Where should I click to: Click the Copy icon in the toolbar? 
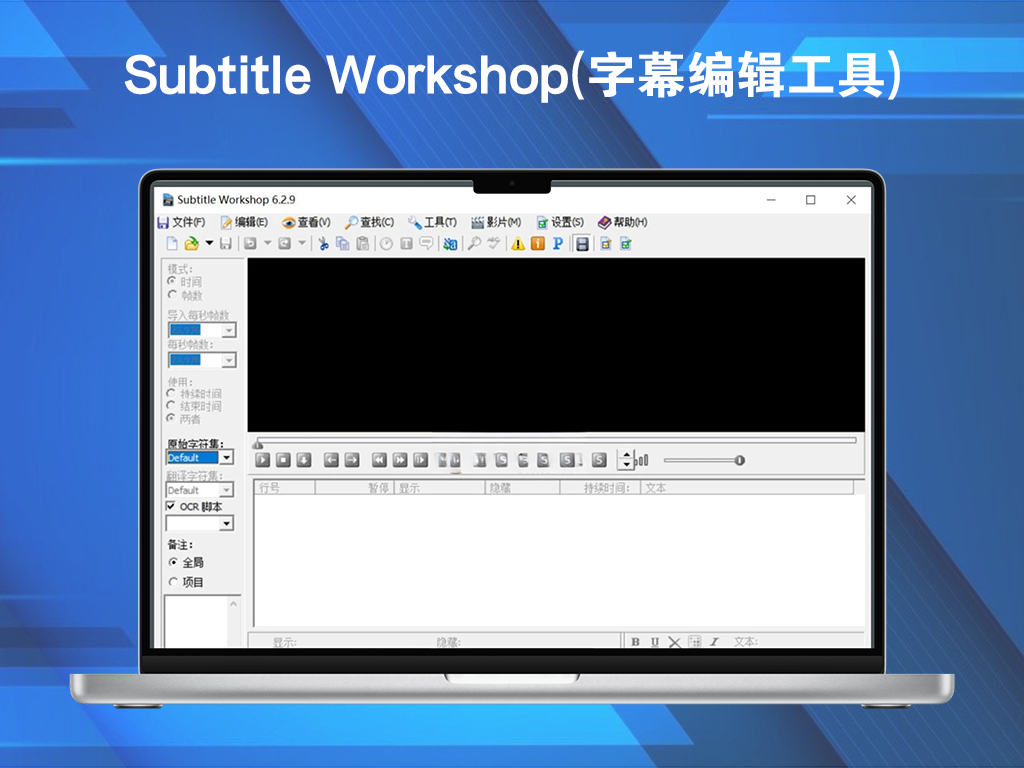[342, 244]
